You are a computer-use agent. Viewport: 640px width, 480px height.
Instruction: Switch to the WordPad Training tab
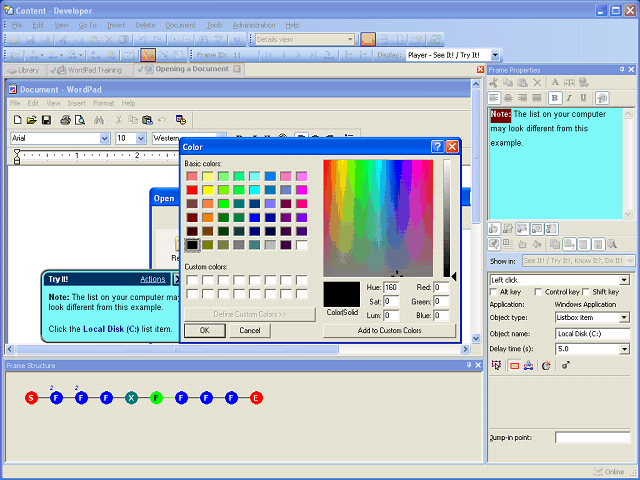click(x=90, y=70)
